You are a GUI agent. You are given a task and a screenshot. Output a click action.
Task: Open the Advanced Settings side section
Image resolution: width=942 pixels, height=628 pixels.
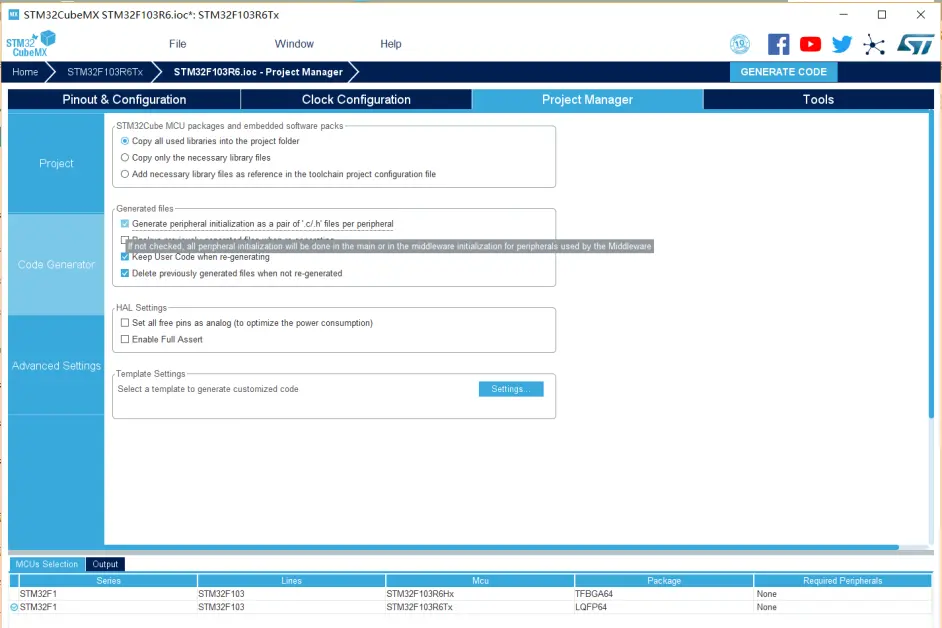56,365
